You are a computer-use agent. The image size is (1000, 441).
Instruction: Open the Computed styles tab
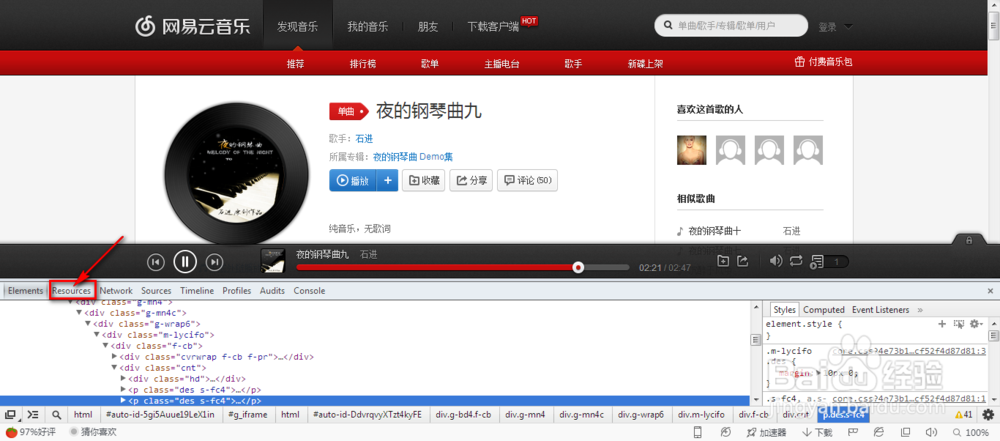[x=823, y=310]
